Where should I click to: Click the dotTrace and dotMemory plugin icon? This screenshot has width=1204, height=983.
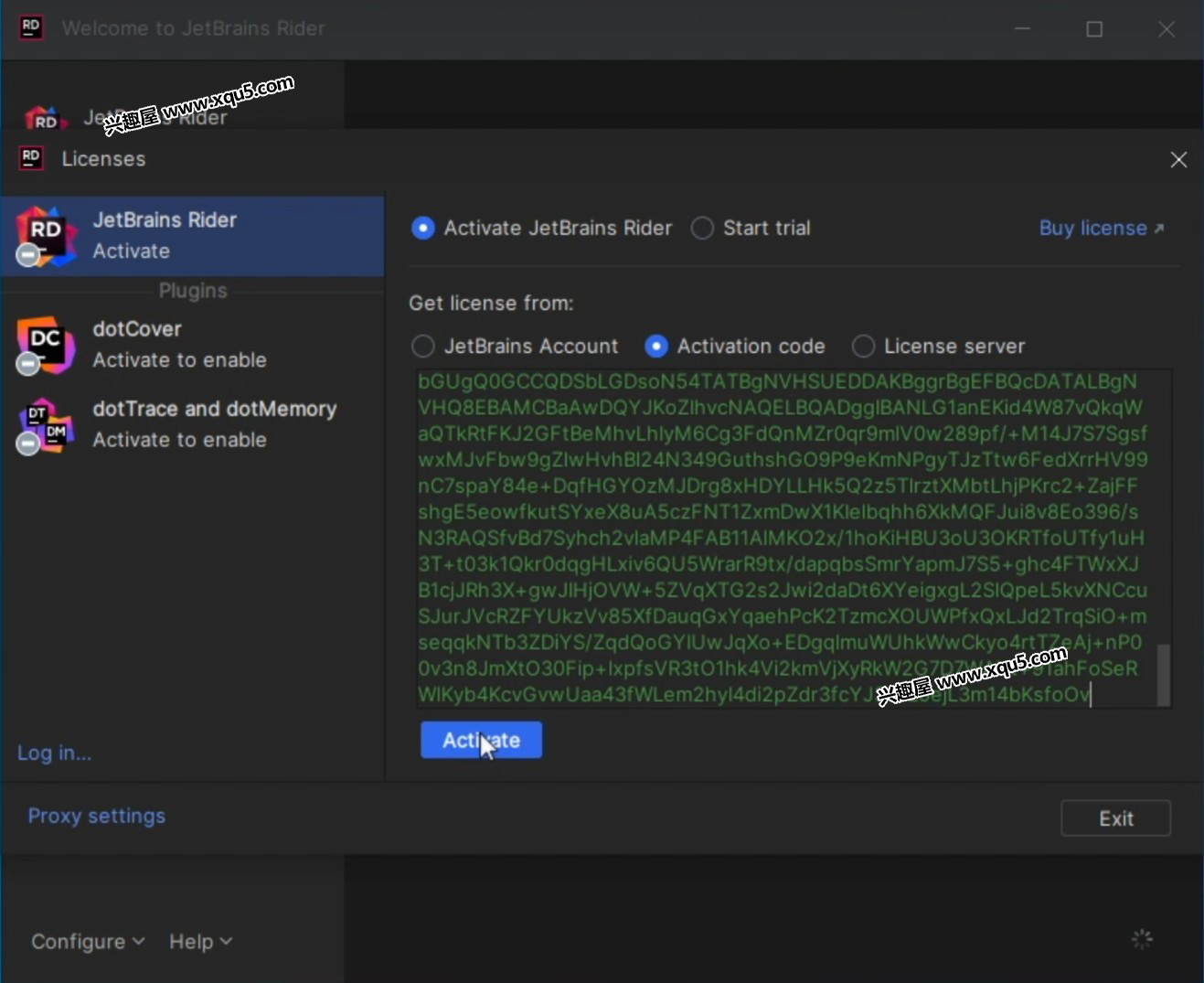coord(45,425)
